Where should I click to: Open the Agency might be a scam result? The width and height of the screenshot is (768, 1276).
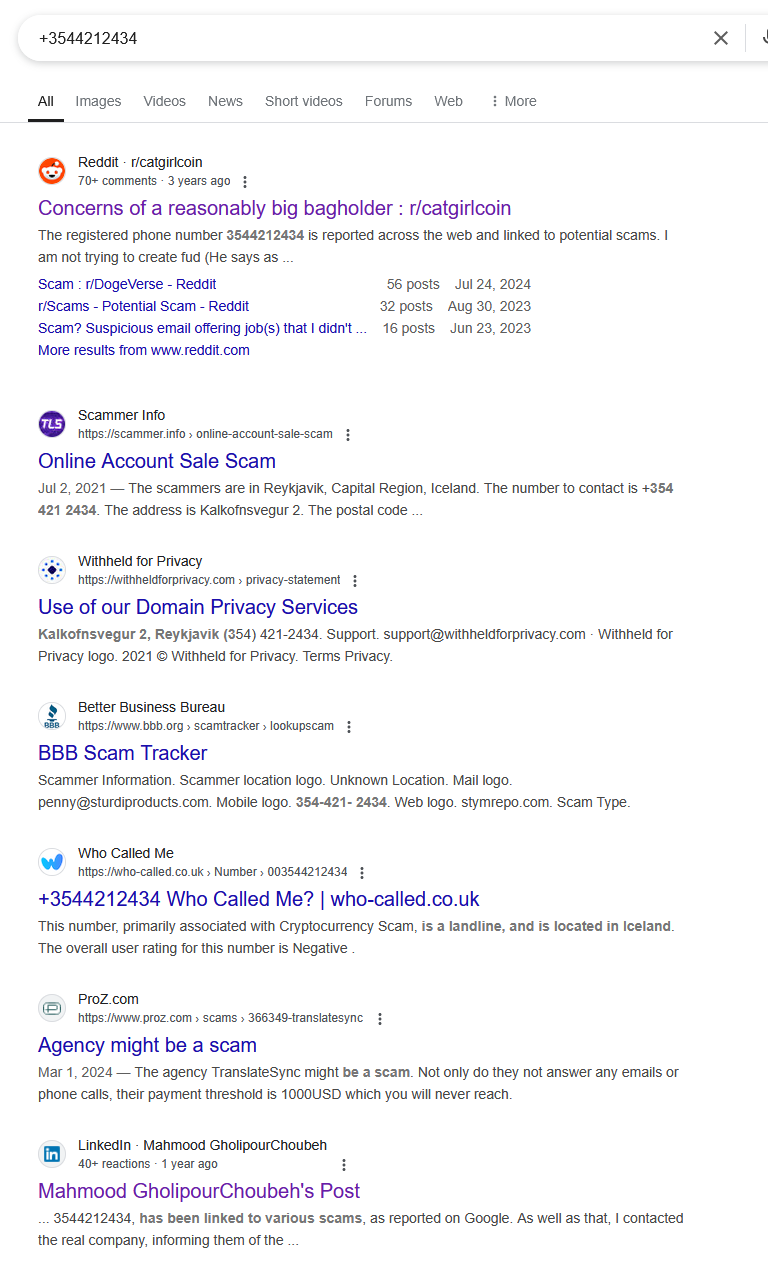click(x=147, y=1045)
